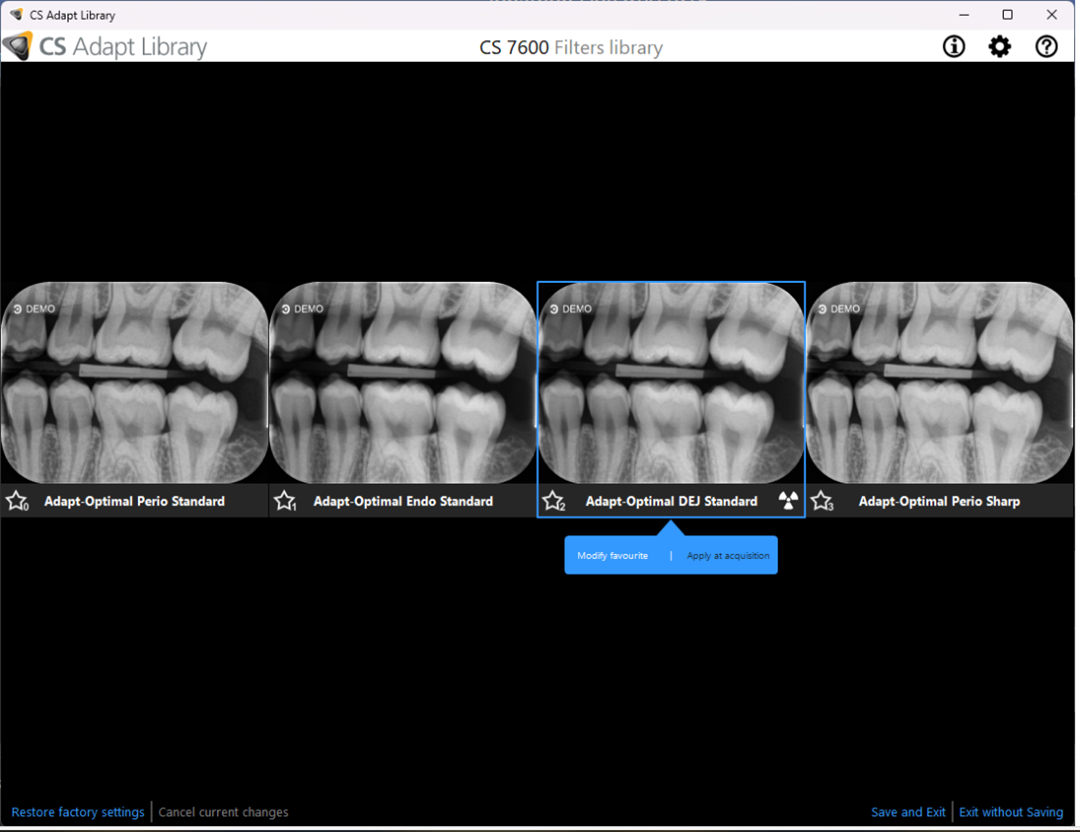Maximize the CS Adapt Library window
Image resolution: width=1080 pixels, height=832 pixels.
(1007, 15)
